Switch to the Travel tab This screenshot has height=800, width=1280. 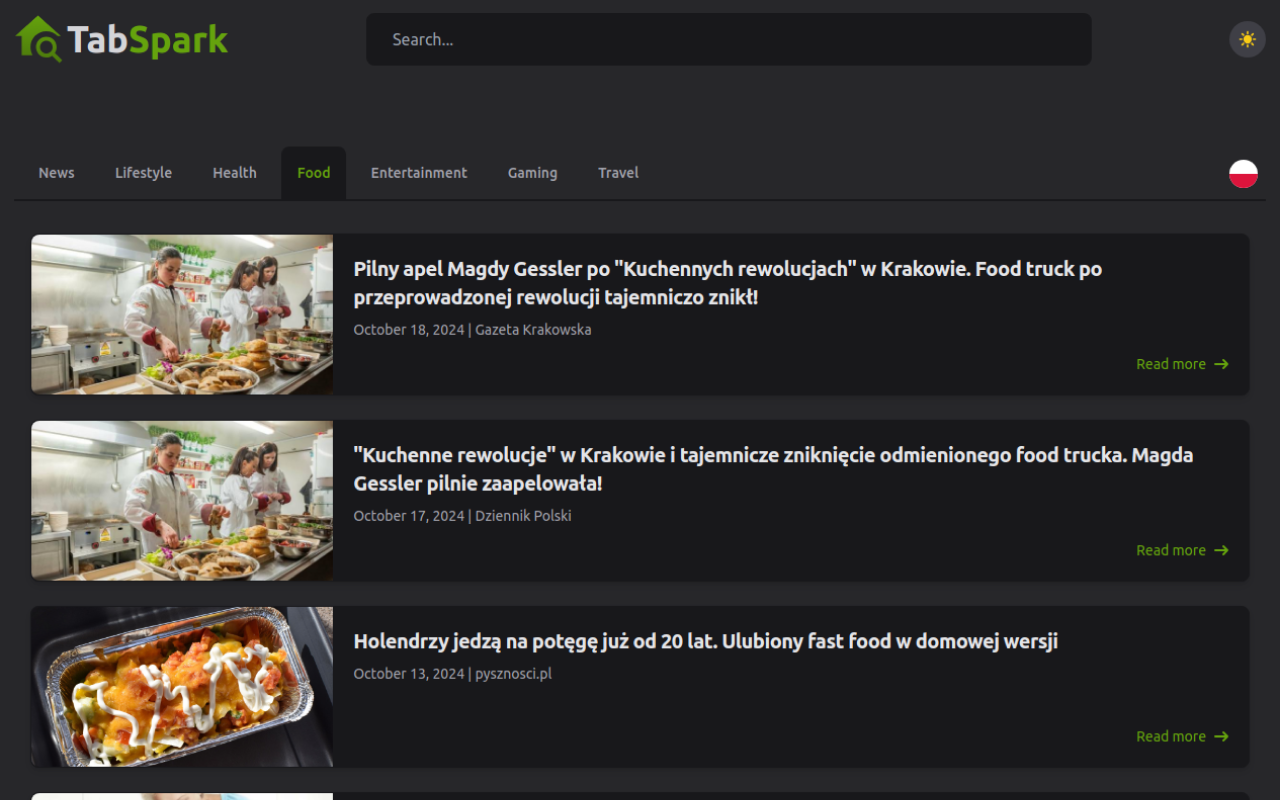[x=618, y=172]
